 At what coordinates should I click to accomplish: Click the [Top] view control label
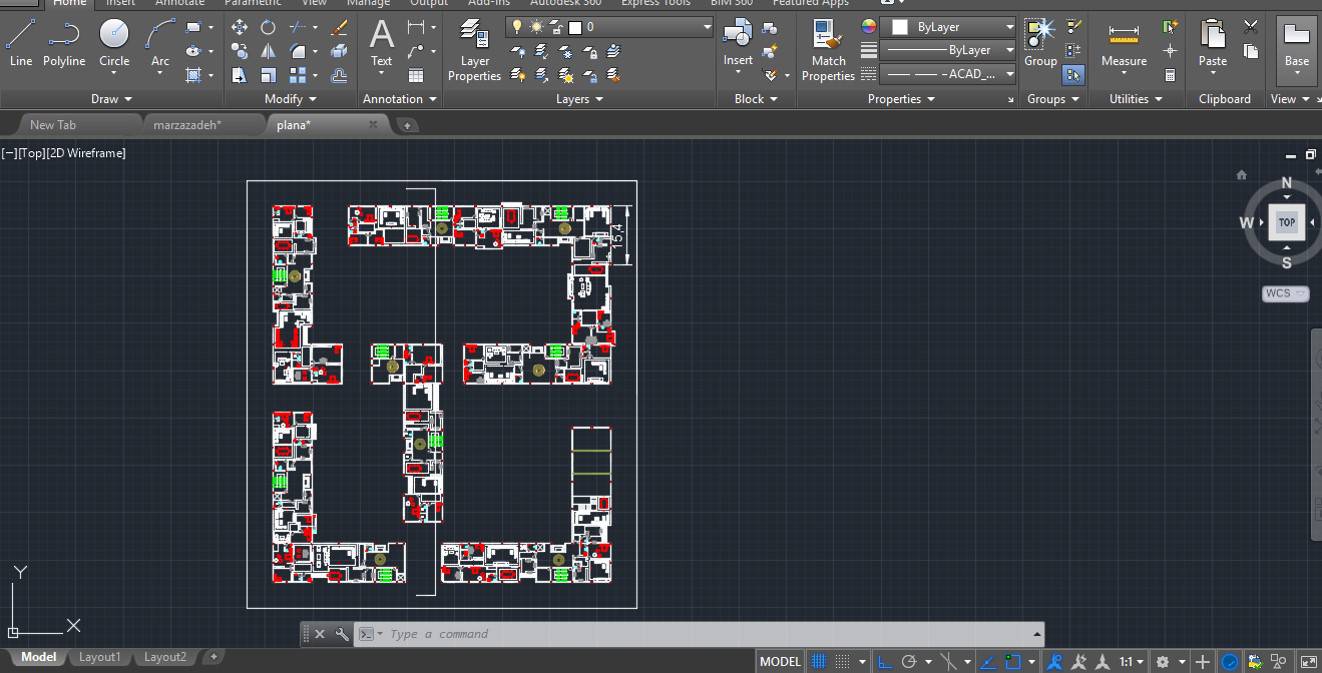[32, 153]
